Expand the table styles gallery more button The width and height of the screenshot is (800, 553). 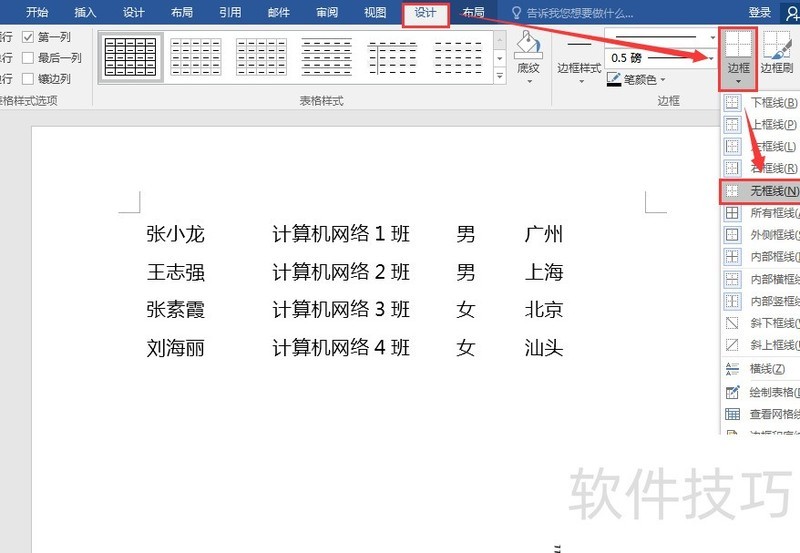(499, 77)
